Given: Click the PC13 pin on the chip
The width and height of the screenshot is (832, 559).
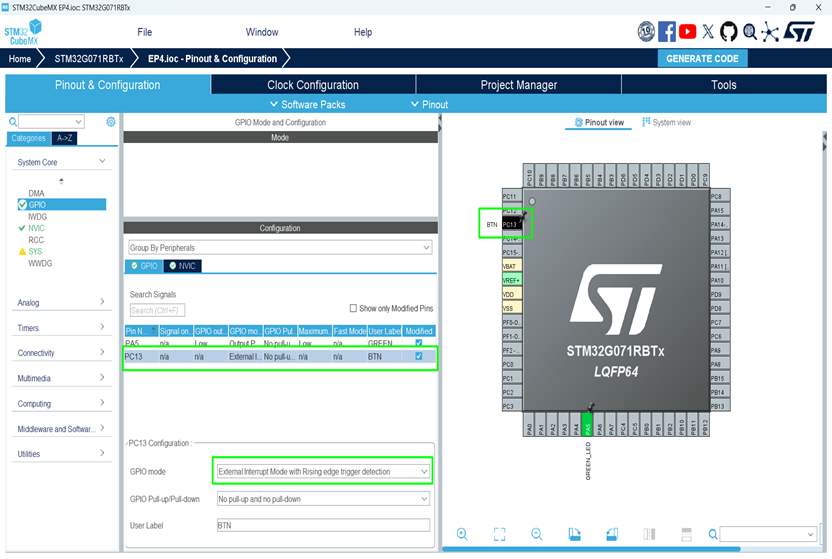Looking at the screenshot, I should click(510, 225).
